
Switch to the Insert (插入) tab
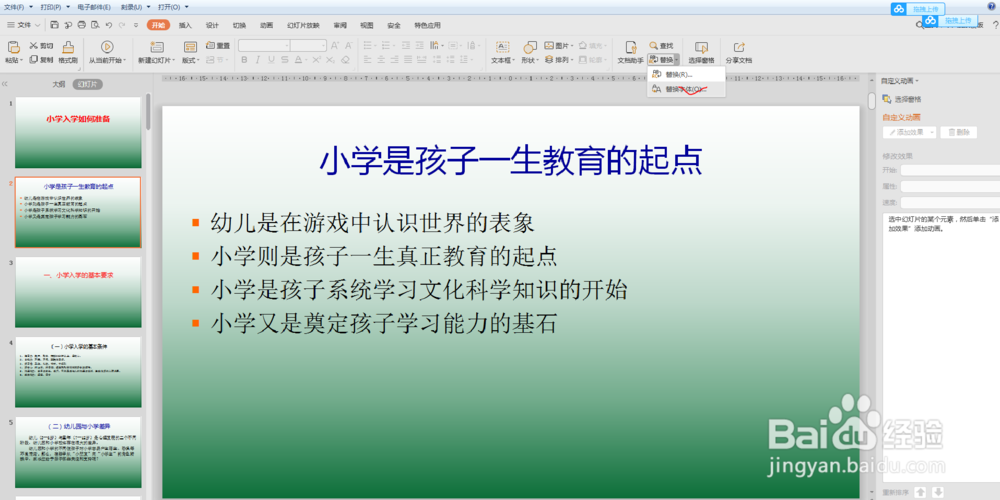point(185,26)
